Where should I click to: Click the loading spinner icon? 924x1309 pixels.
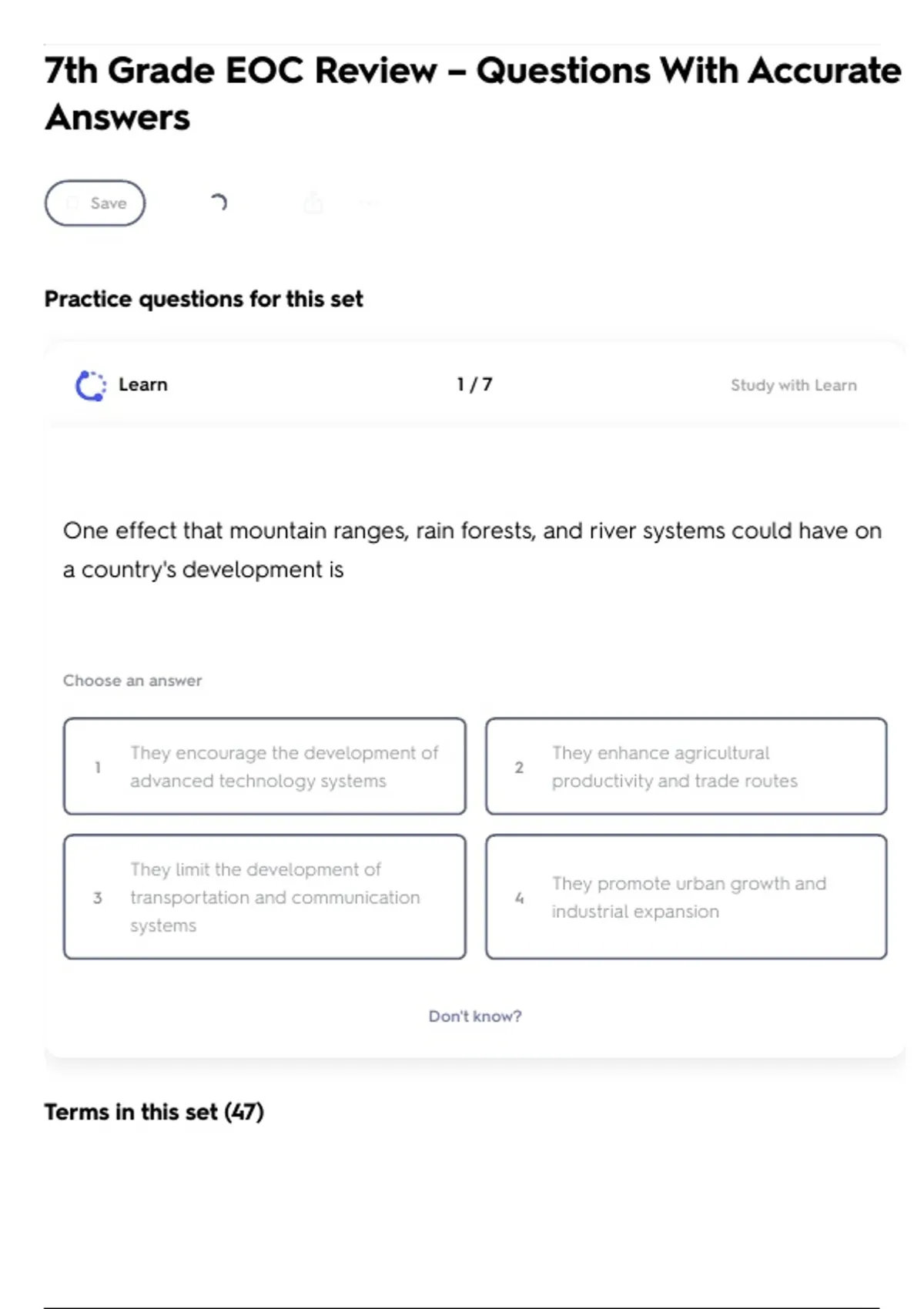(219, 203)
